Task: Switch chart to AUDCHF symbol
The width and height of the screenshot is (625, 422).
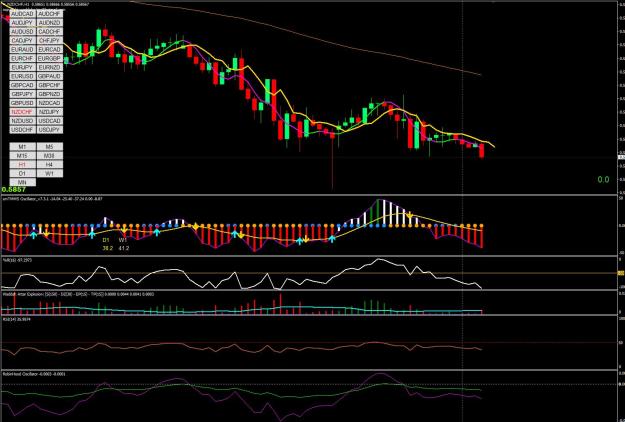Action: (49, 14)
